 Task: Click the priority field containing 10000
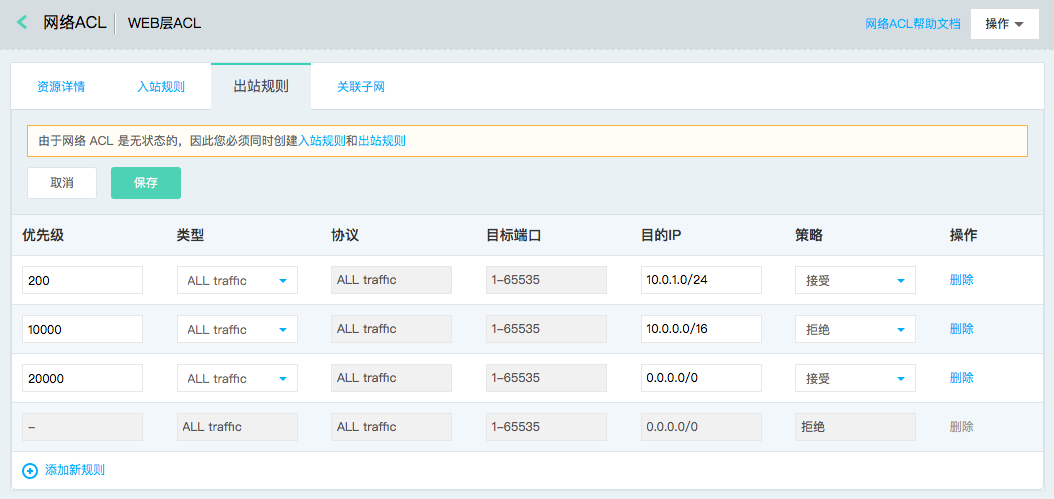click(x=83, y=330)
